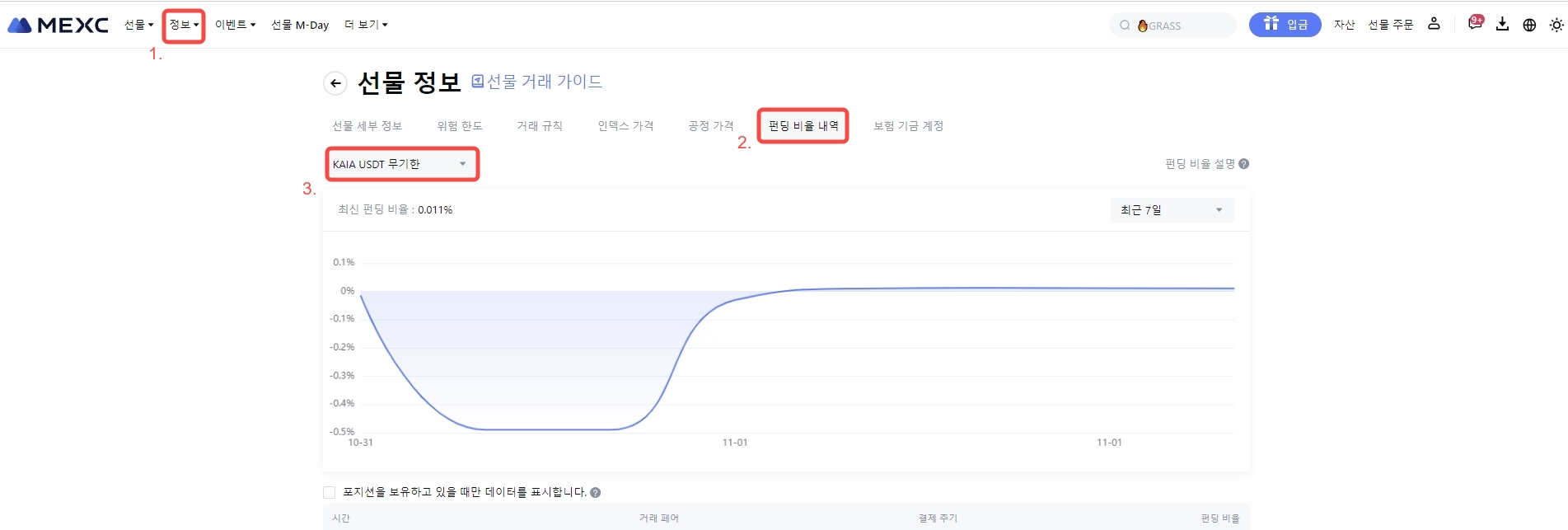Open 선물 거래 가이드 link
This screenshot has width=1568, height=530.
pos(536,82)
